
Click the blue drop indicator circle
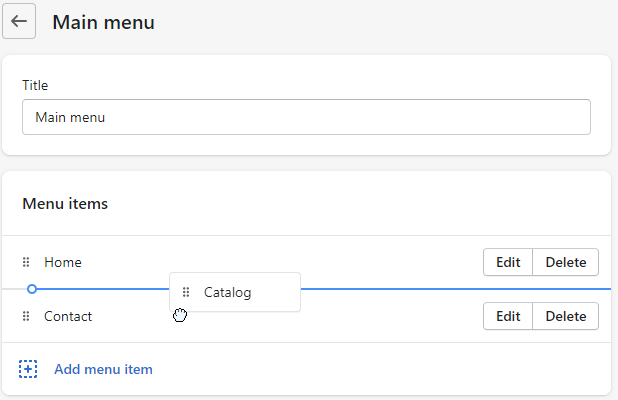[32, 289]
